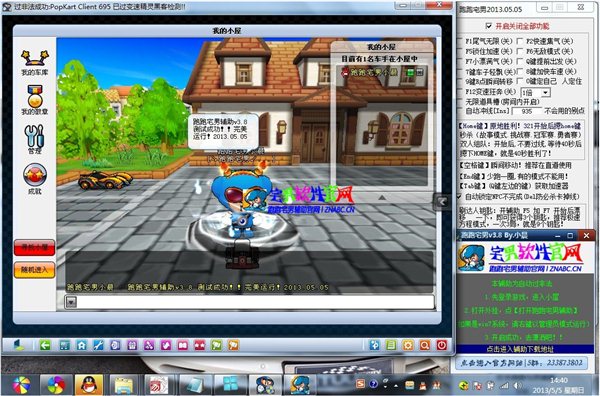This screenshot has width=600, height=396.
Task: Click the red power exit icon in game toolbar
Action: pos(442,345)
